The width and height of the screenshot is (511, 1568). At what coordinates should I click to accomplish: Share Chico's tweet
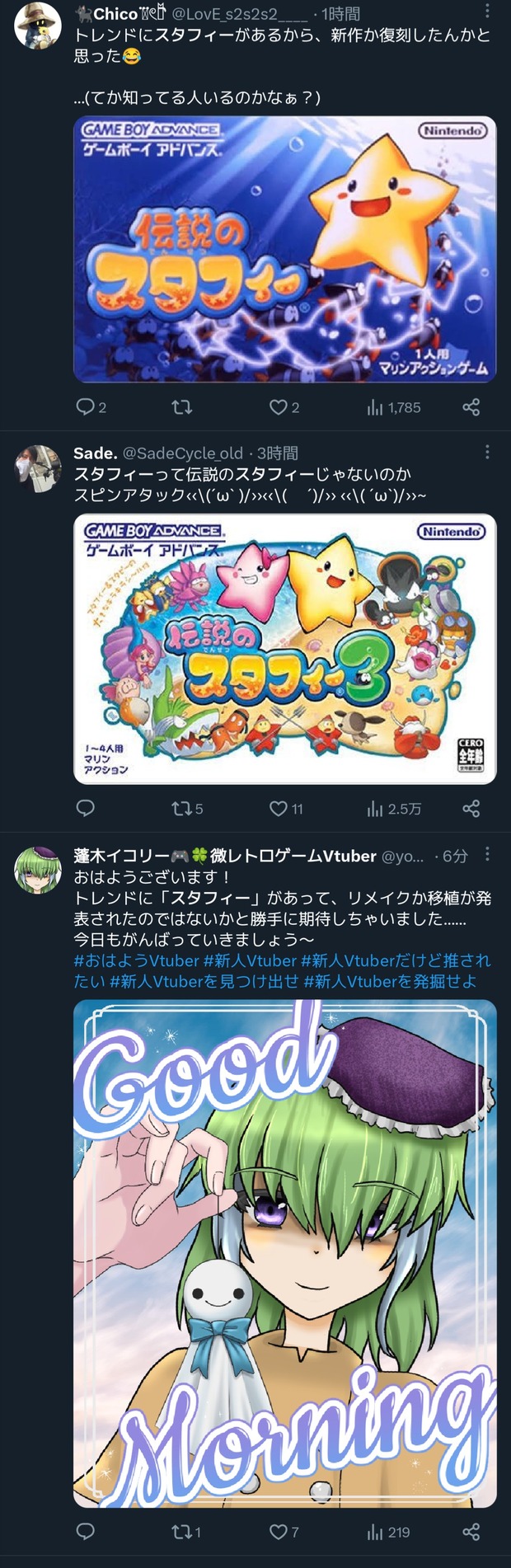tap(471, 407)
